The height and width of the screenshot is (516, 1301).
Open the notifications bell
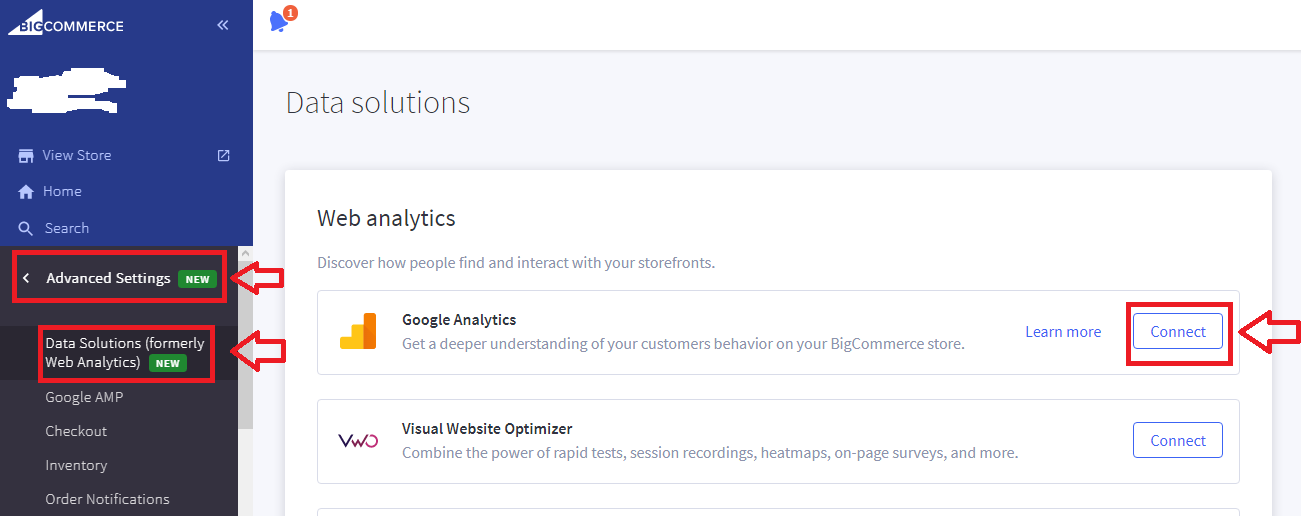(279, 21)
